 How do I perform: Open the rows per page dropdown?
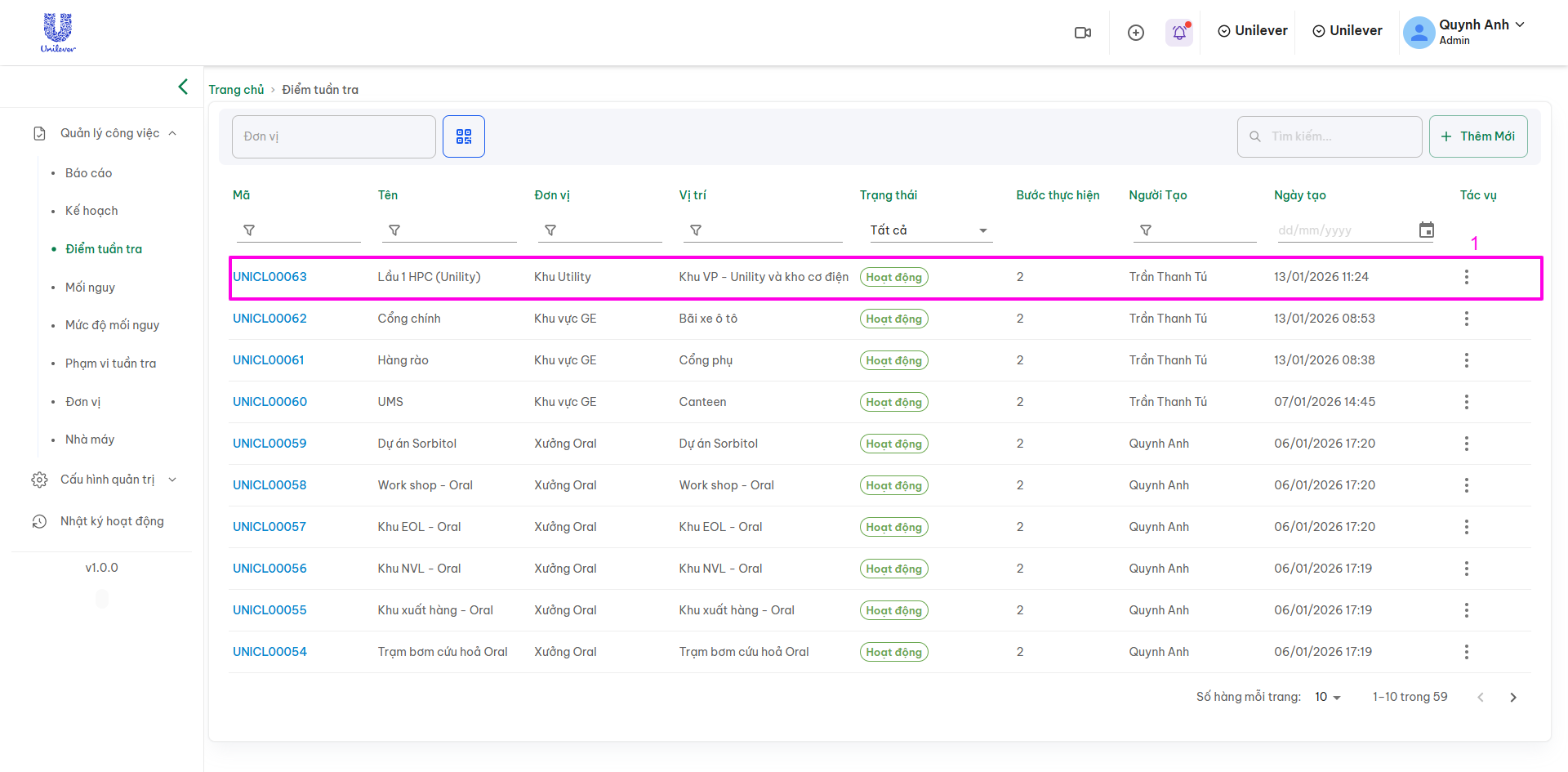[1327, 697]
